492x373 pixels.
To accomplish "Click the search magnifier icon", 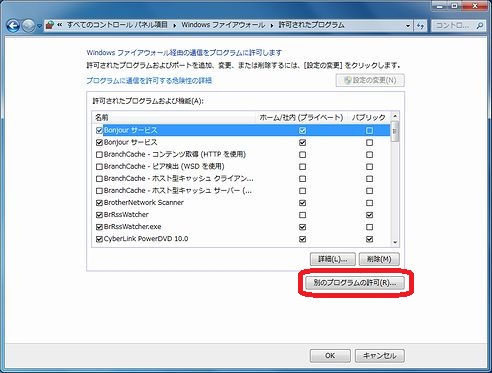I will (x=480, y=25).
